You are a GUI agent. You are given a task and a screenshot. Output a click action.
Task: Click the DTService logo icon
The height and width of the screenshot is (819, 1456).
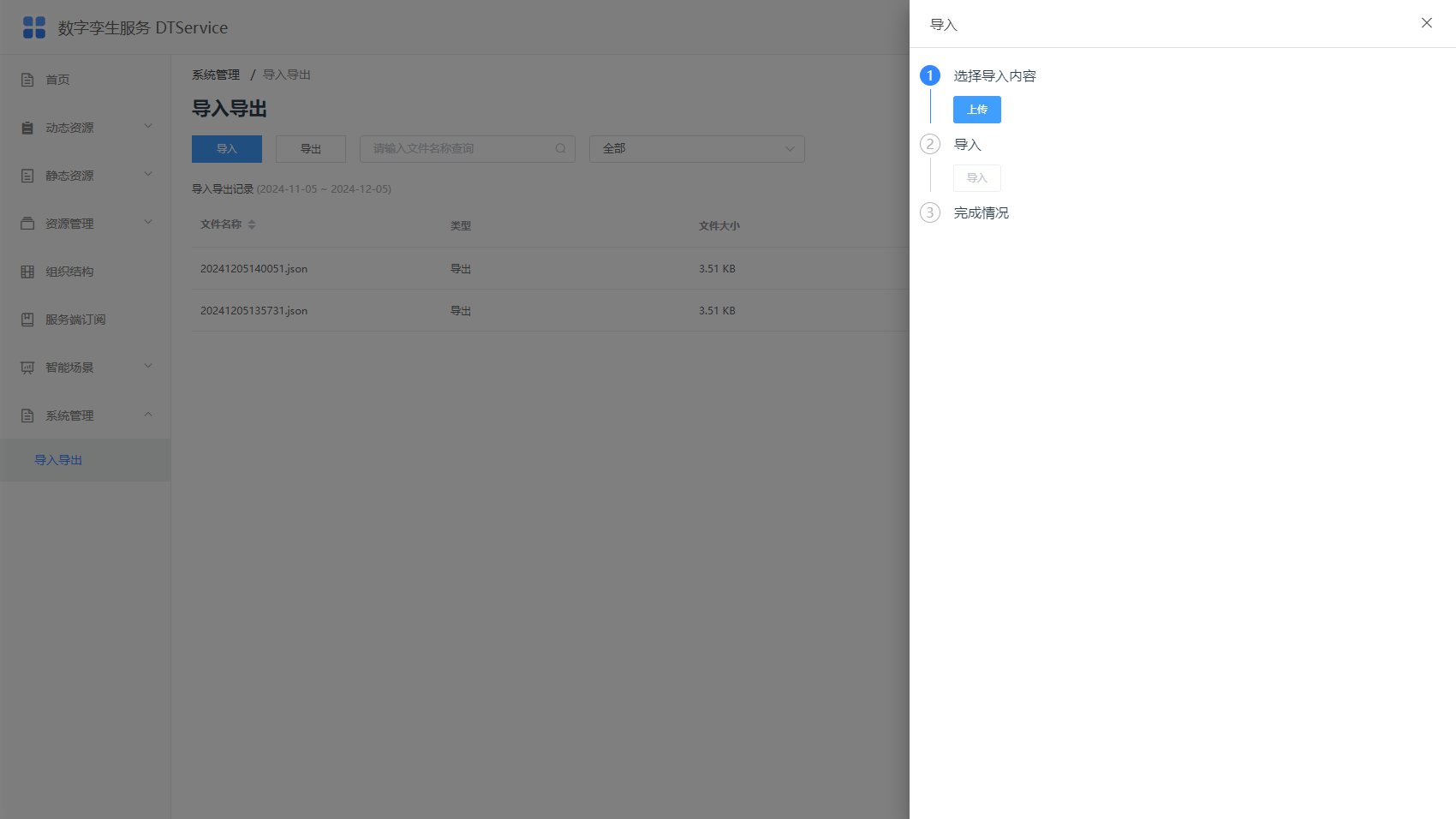pos(34,27)
